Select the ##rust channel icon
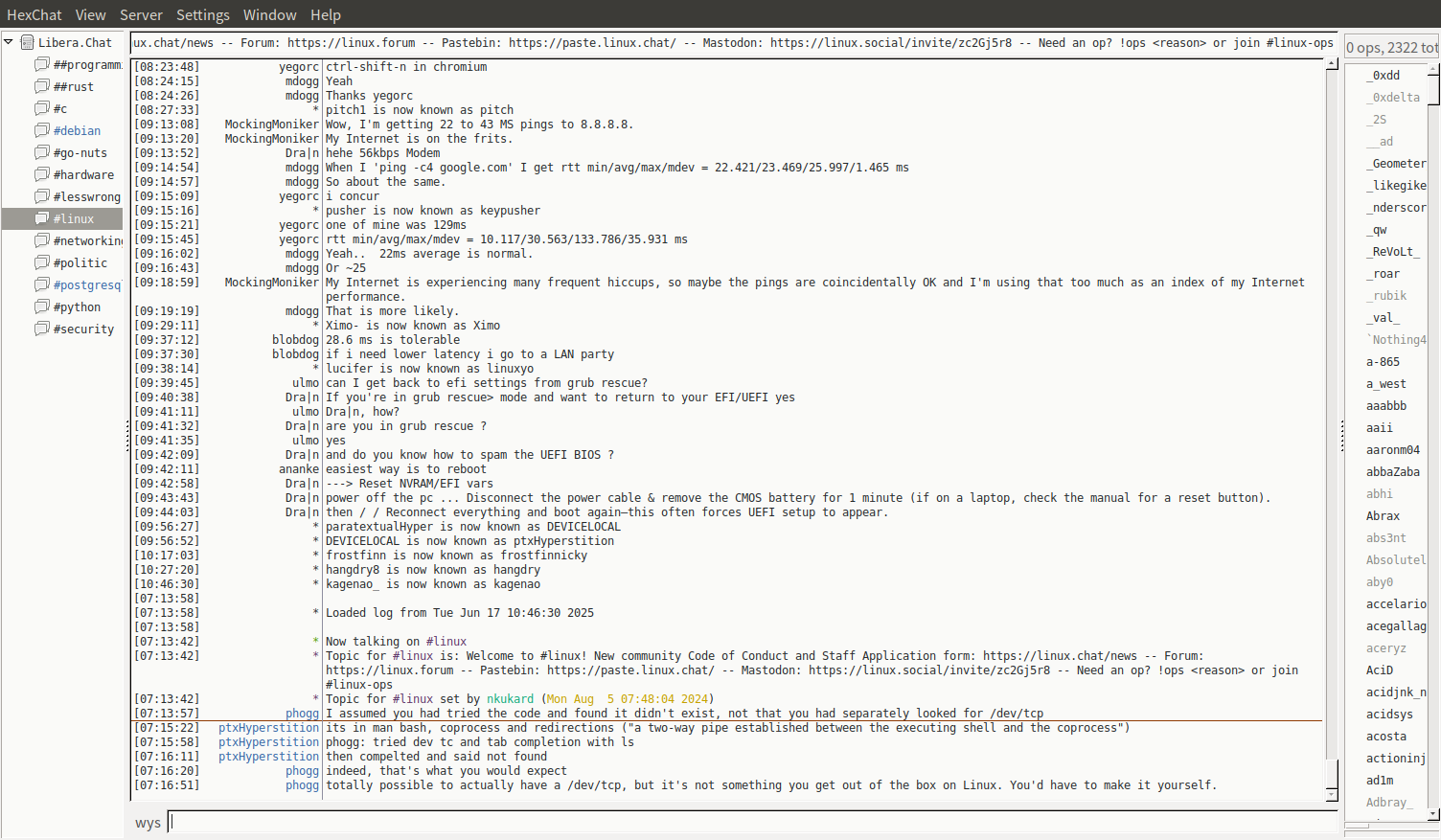The height and width of the screenshot is (840, 1441). (x=42, y=86)
